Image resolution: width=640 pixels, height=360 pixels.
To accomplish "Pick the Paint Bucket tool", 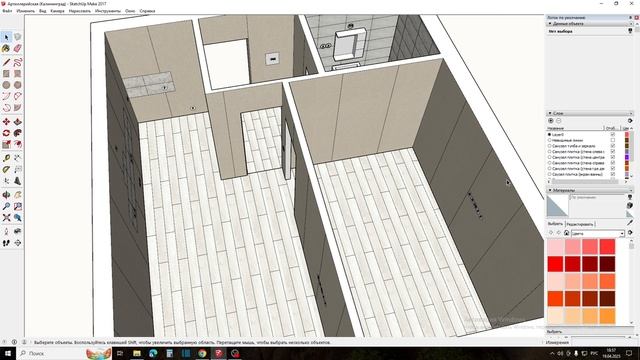I will pyautogui.click(x=6, y=49).
